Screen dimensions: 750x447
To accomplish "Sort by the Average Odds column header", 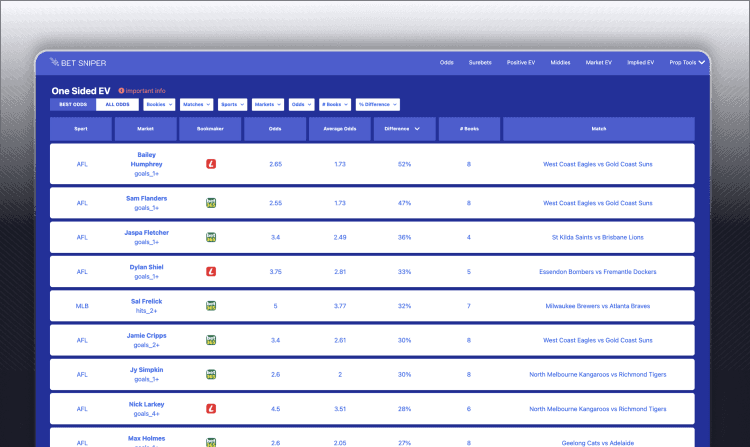I will (340, 129).
